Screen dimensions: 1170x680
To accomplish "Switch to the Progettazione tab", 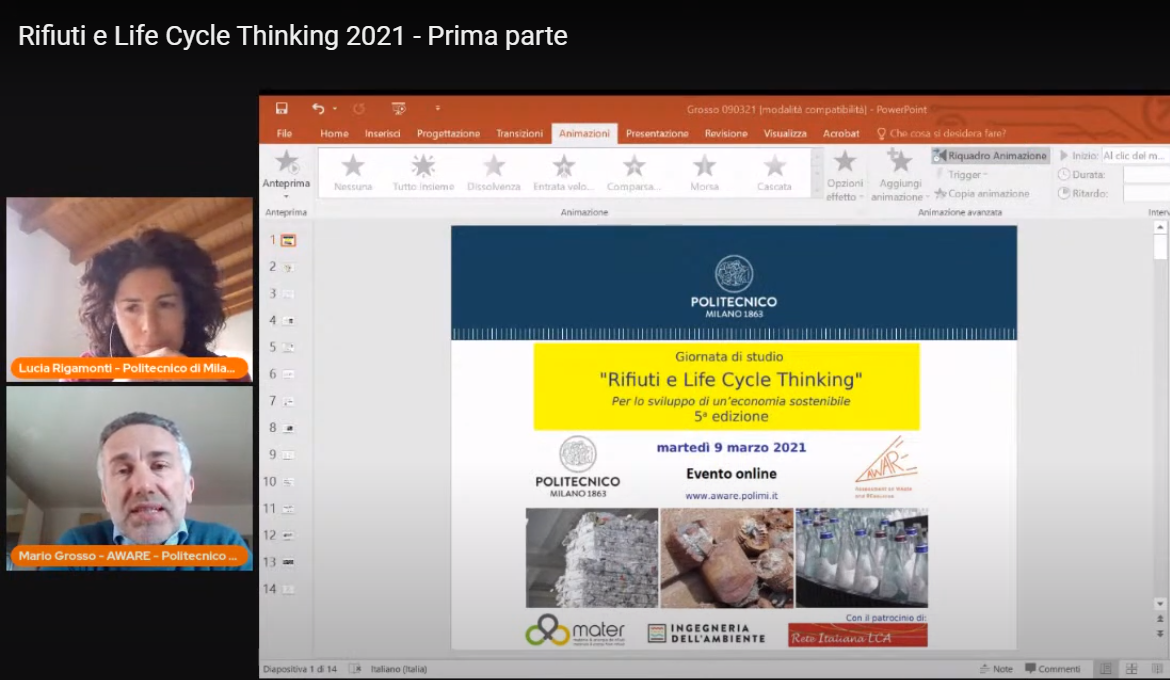I will 448,134.
